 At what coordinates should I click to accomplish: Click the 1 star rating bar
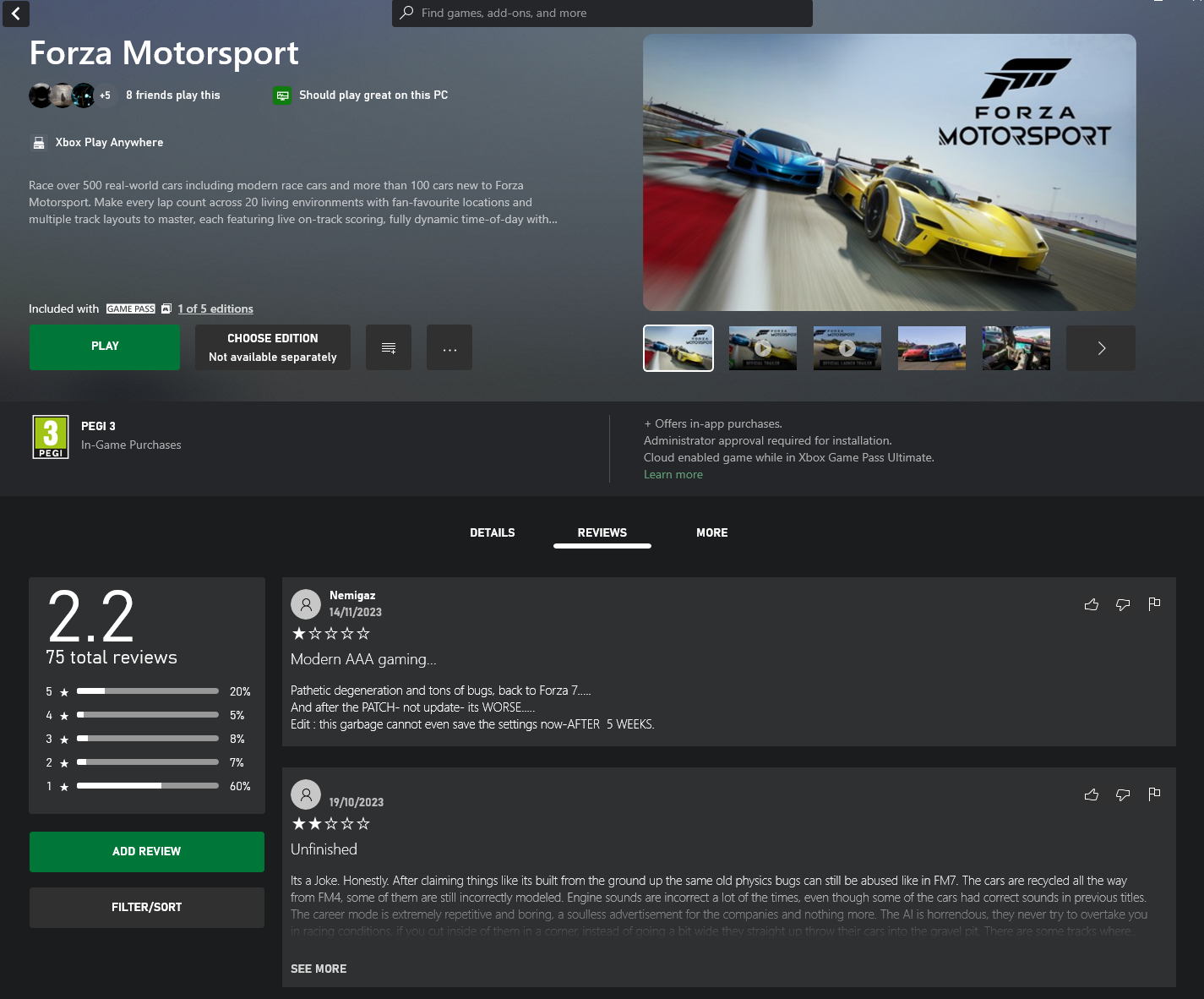point(148,786)
